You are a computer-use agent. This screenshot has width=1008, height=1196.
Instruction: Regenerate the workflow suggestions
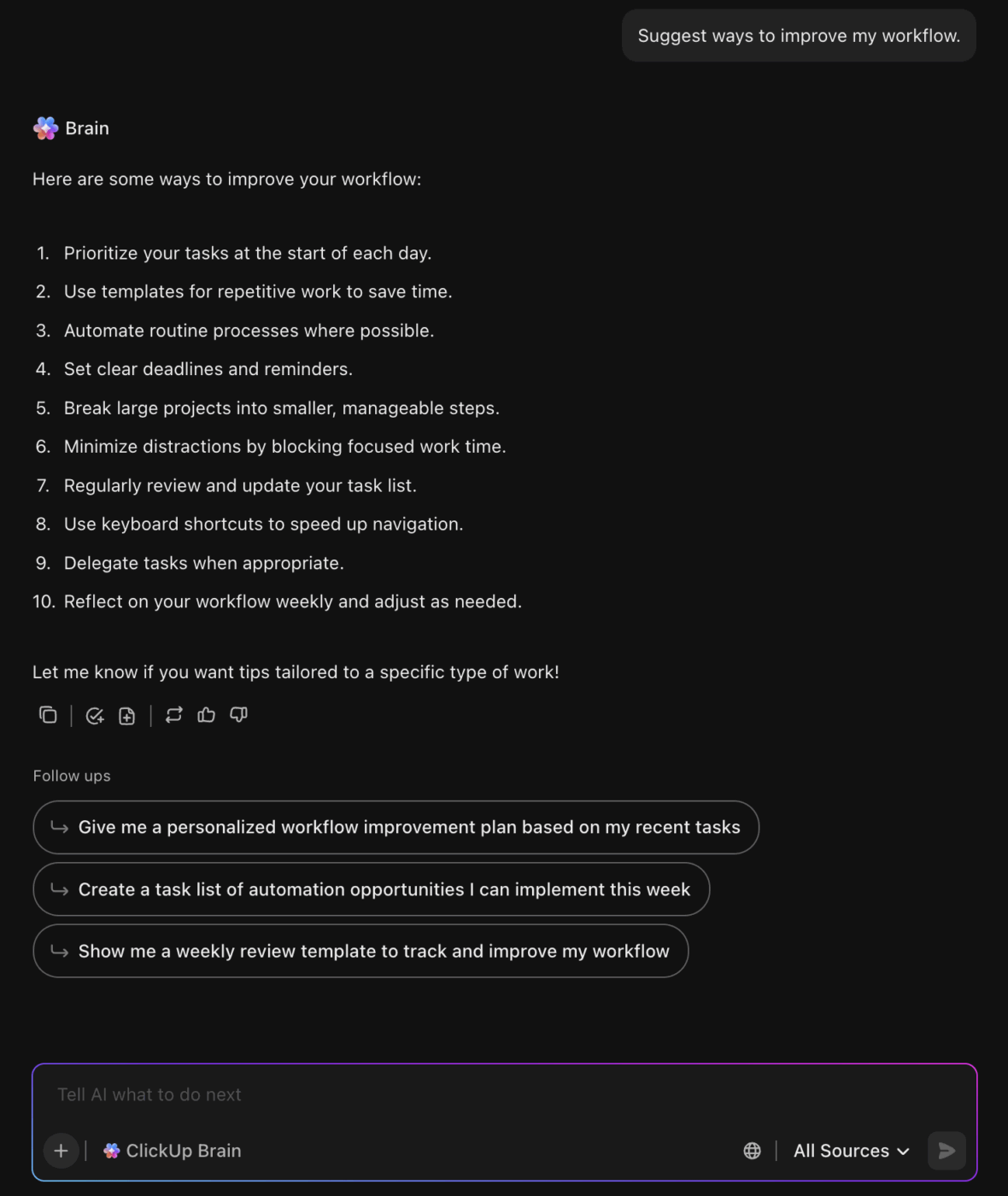click(174, 715)
